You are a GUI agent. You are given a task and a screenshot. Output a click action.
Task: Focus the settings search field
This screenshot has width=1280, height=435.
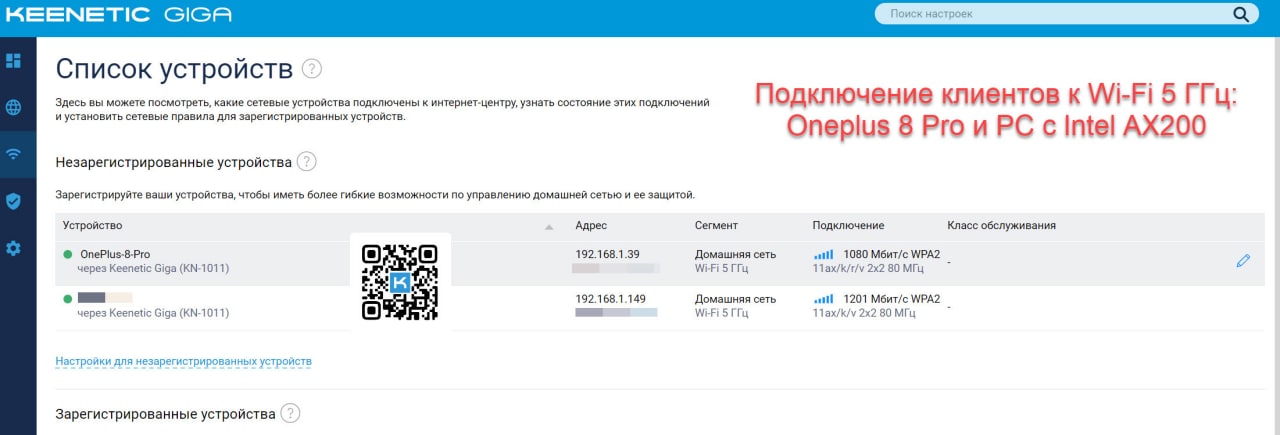(x=1066, y=14)
